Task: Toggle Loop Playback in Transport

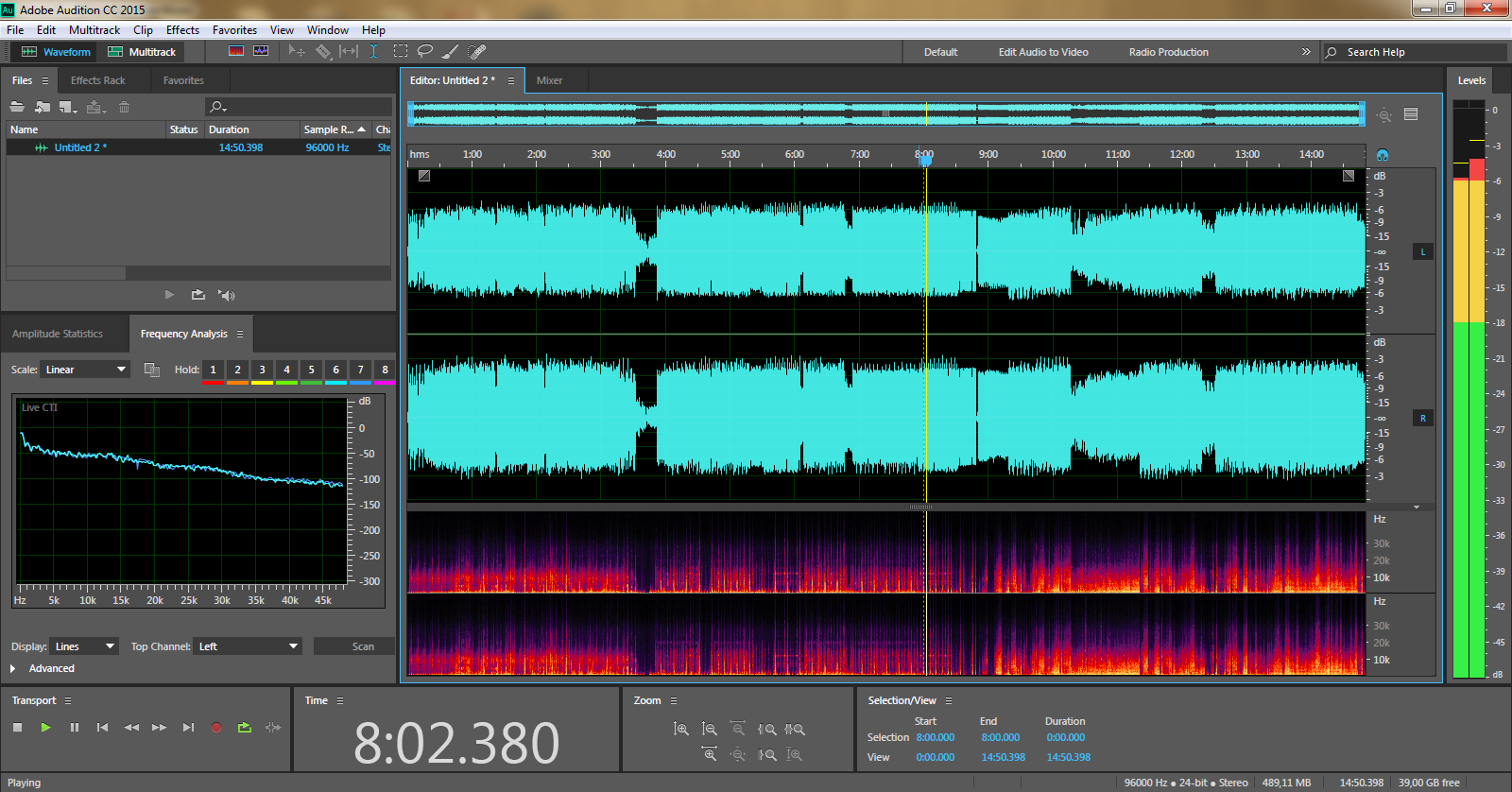Action: [x=245, y=727]
